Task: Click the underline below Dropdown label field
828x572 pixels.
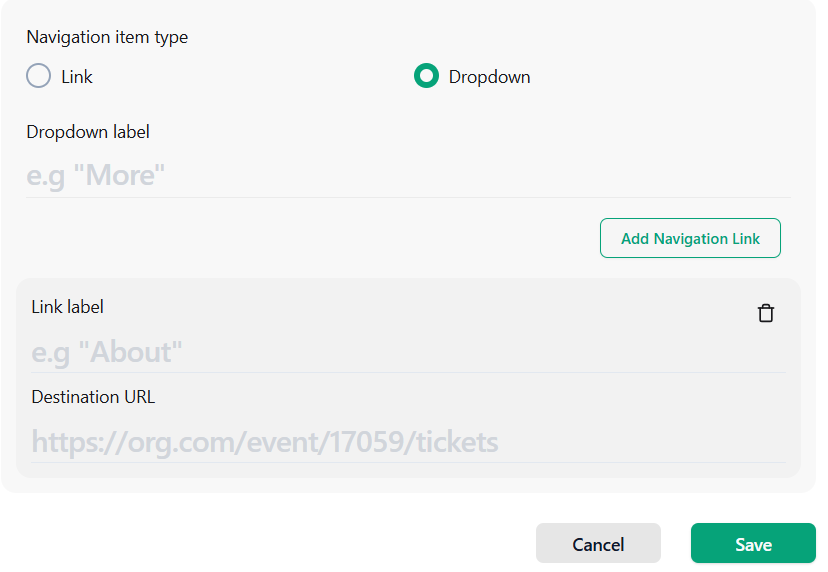Action: tap(408, 198)
